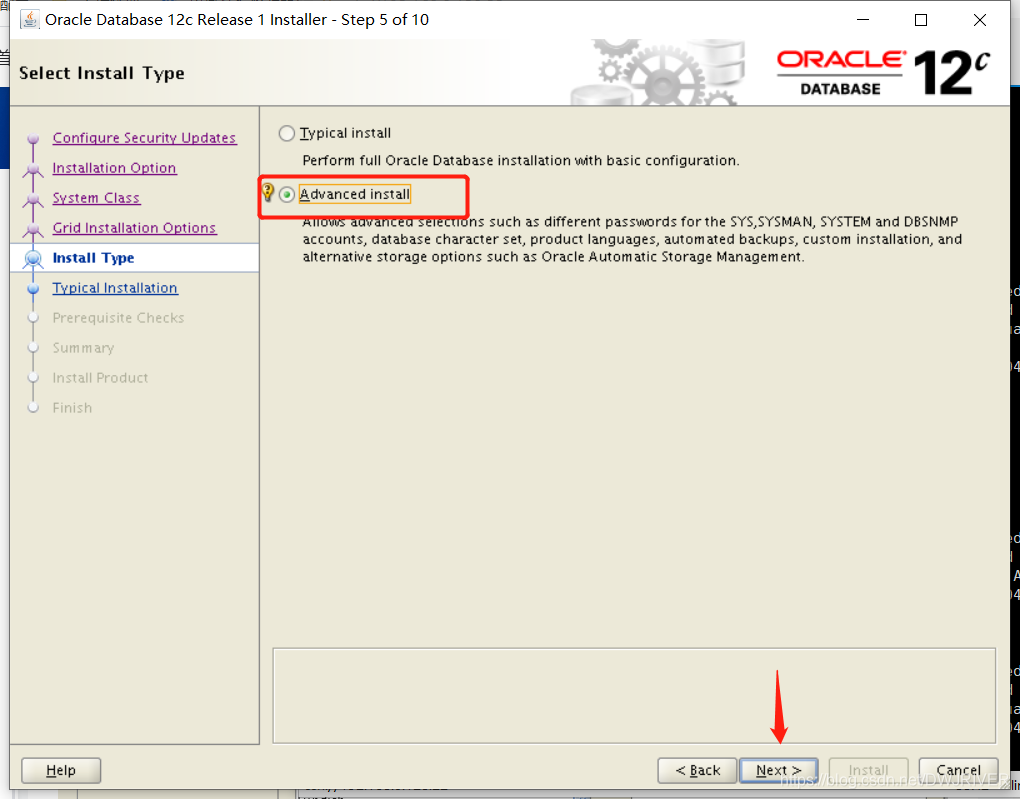This screenshot has height=799, width=1020.
Task: Click the Oracle 12c Database logo
Action: [x=883, y=73]
